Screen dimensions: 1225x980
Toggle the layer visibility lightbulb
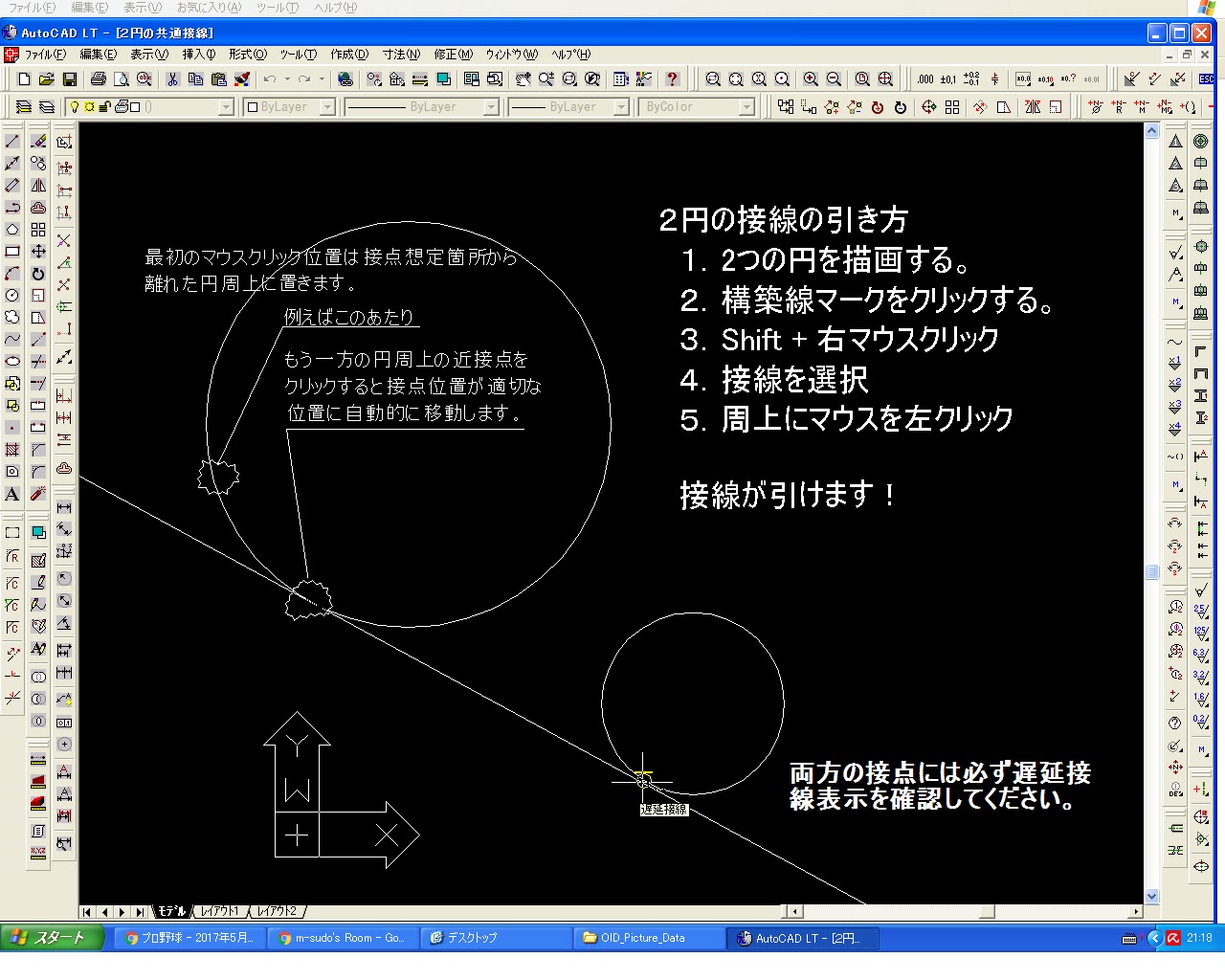(x=76, y=106)
